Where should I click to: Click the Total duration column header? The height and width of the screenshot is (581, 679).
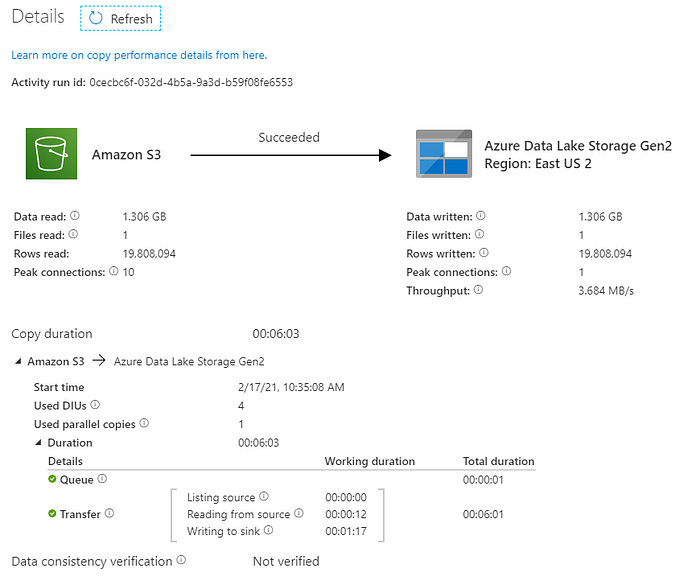pos(498,461)
